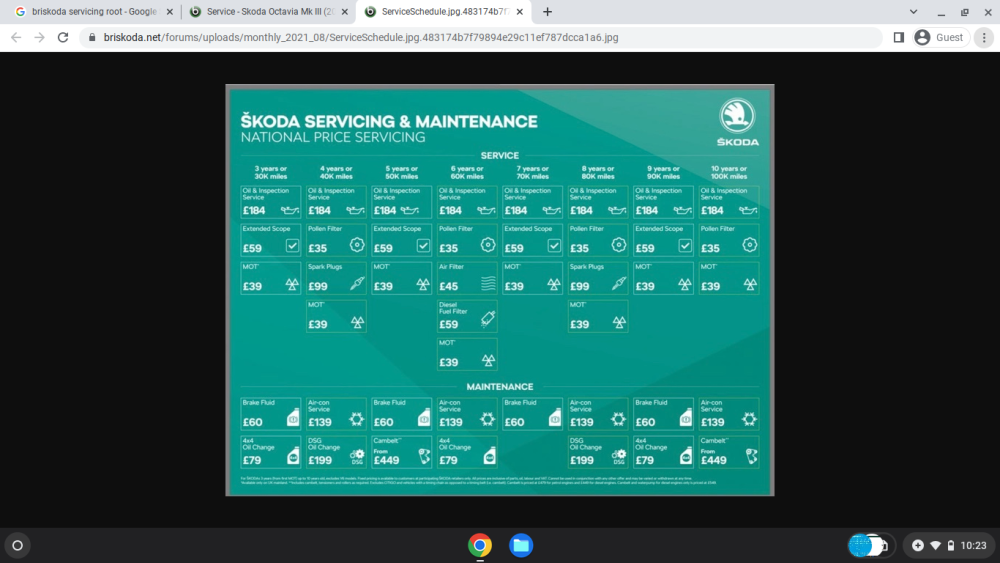Check the battery status icon

951,545
